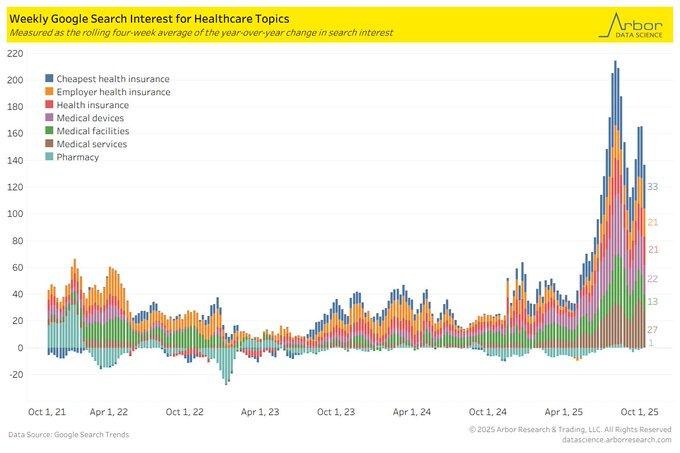680x453 pixels.
Task: Click the Apr 1, 23 x-axis label
Action: 261,411
